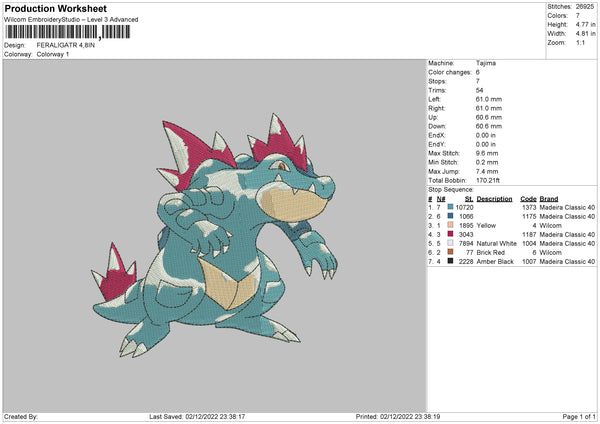The height and width of the screenshot is (424, 600).
Task: Click the Description column header
Action: click(x=494, y=199)
